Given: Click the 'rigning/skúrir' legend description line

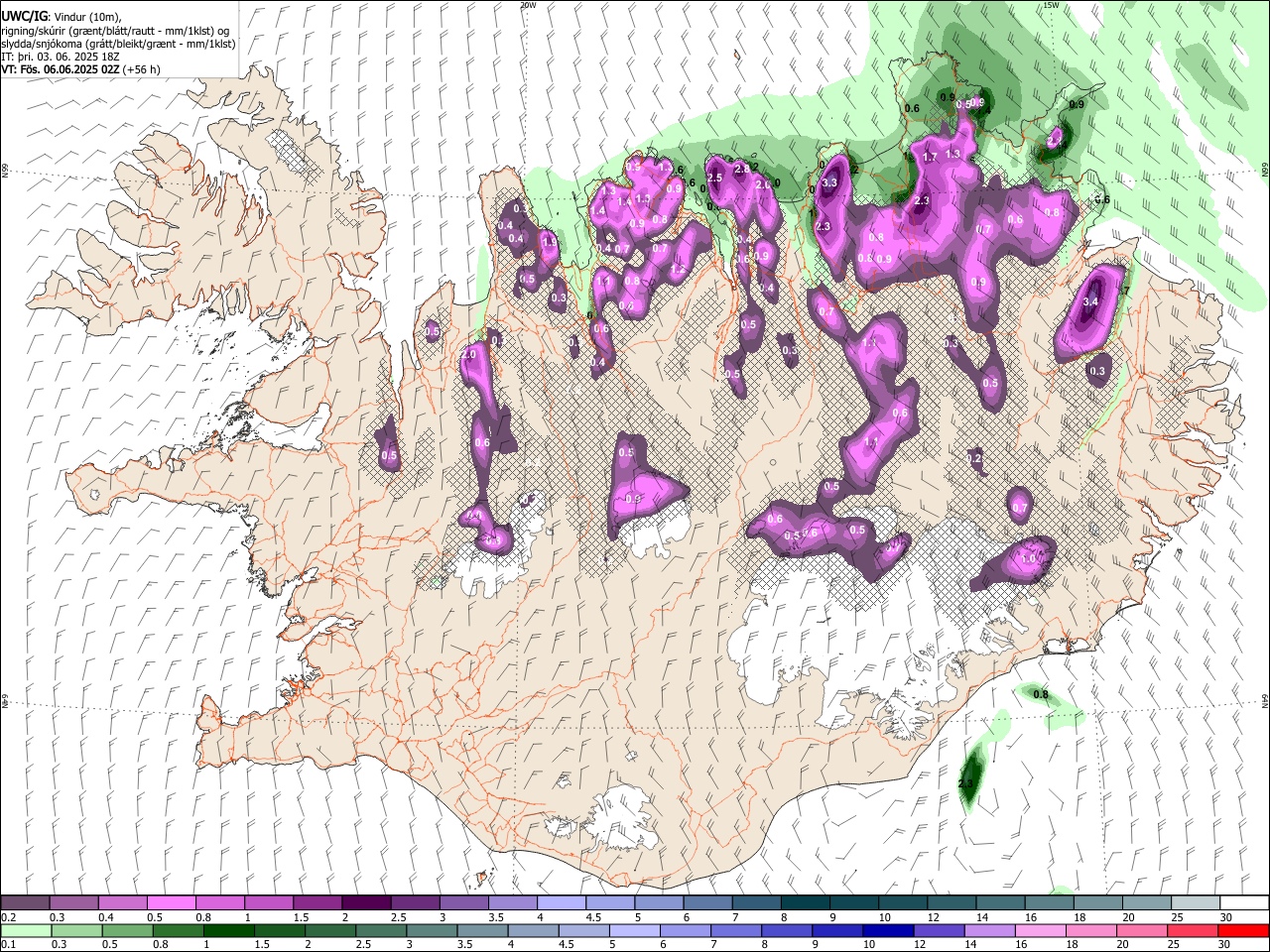Looking at the screenshot, I should 116,31.
